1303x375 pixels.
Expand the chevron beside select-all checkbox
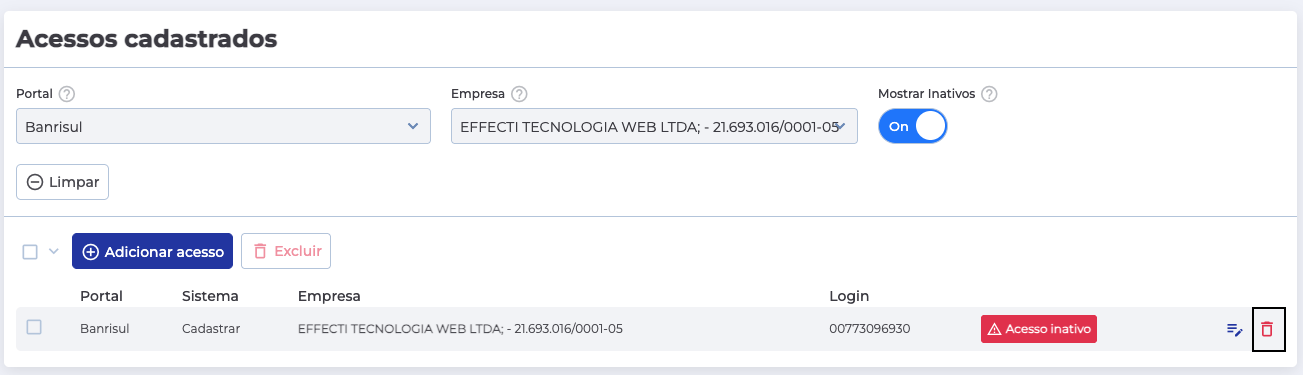click(54, 252)
